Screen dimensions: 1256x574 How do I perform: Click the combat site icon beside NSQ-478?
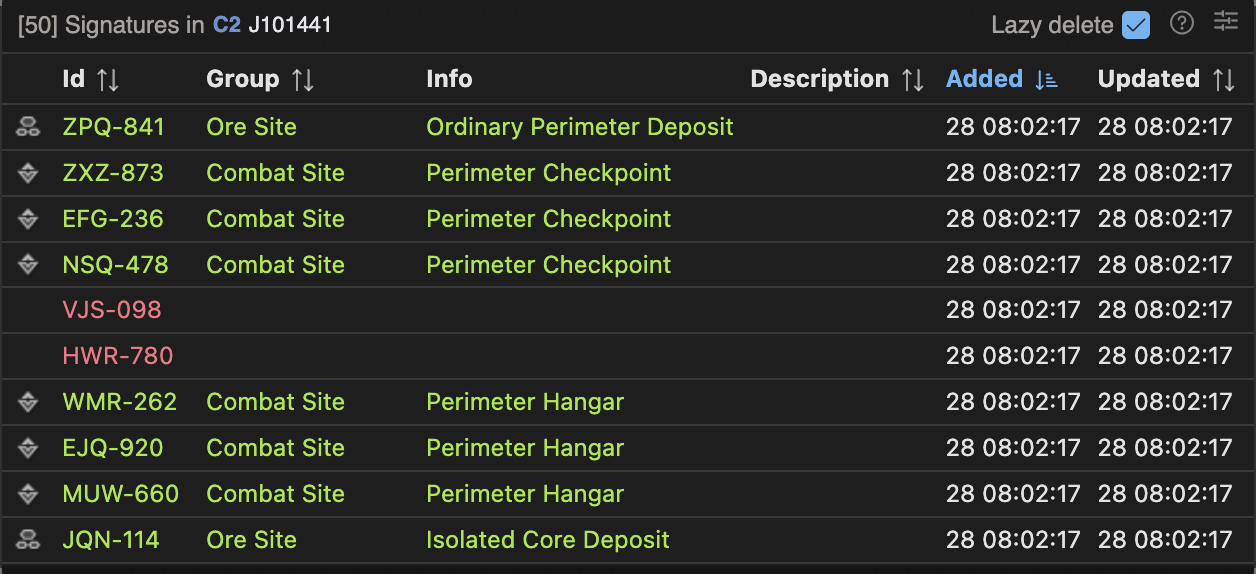pyautogui.click(x=28, y=265)
